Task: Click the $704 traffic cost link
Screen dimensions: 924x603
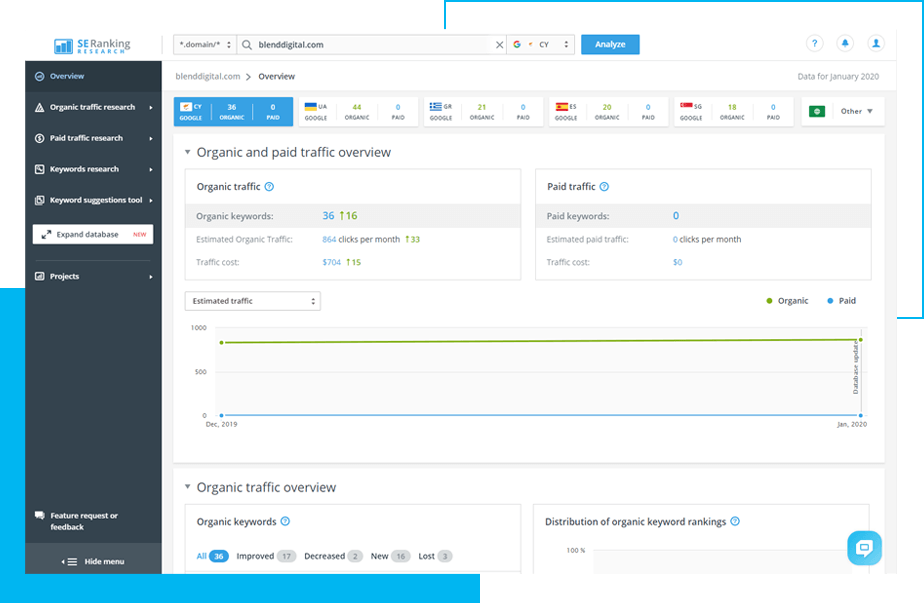Action: [x=331, y=262]
